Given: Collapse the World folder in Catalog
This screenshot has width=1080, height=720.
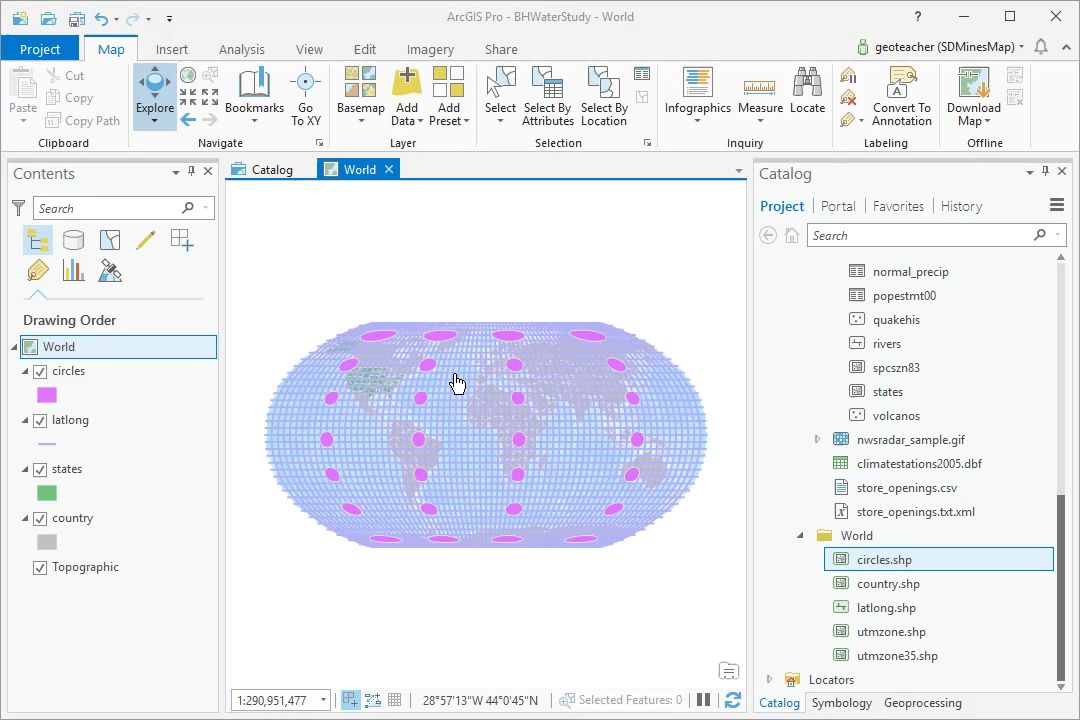Looking at the screenshot, I should [x=800, y=536].
